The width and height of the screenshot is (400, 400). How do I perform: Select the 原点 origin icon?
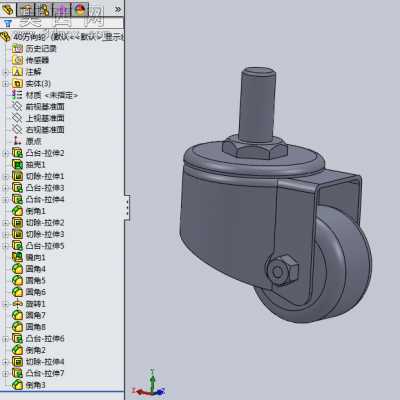pyautogui.click(x=17, y=141)
